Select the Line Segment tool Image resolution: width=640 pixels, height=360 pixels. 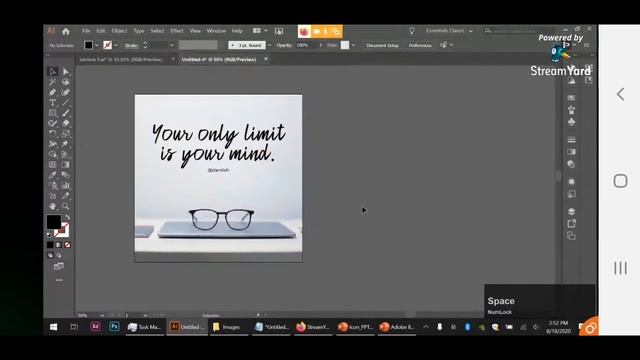[x=65, y=102]
